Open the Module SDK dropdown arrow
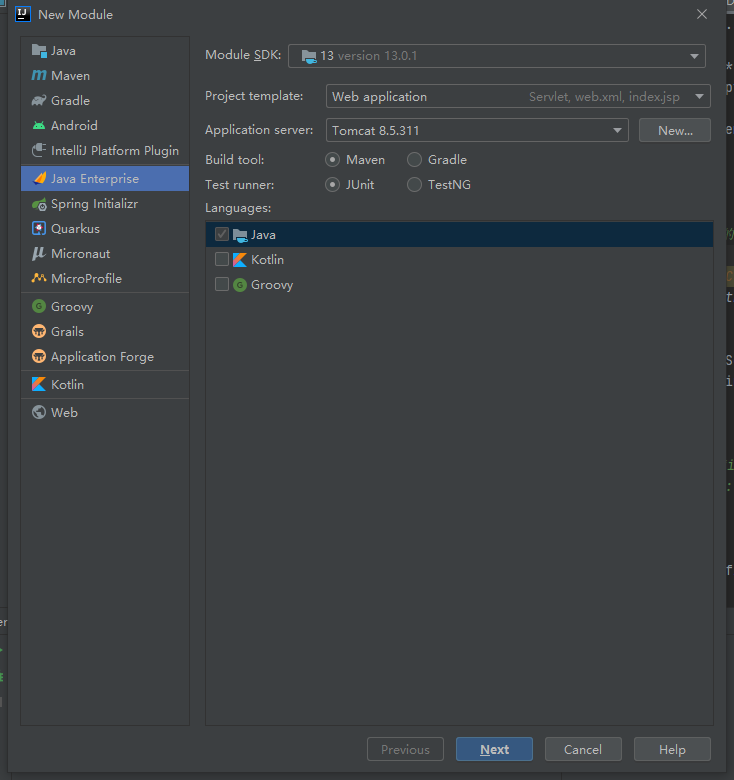Image resolution: width=734 pixels, height=780 pixels. [x=694, y=56]
